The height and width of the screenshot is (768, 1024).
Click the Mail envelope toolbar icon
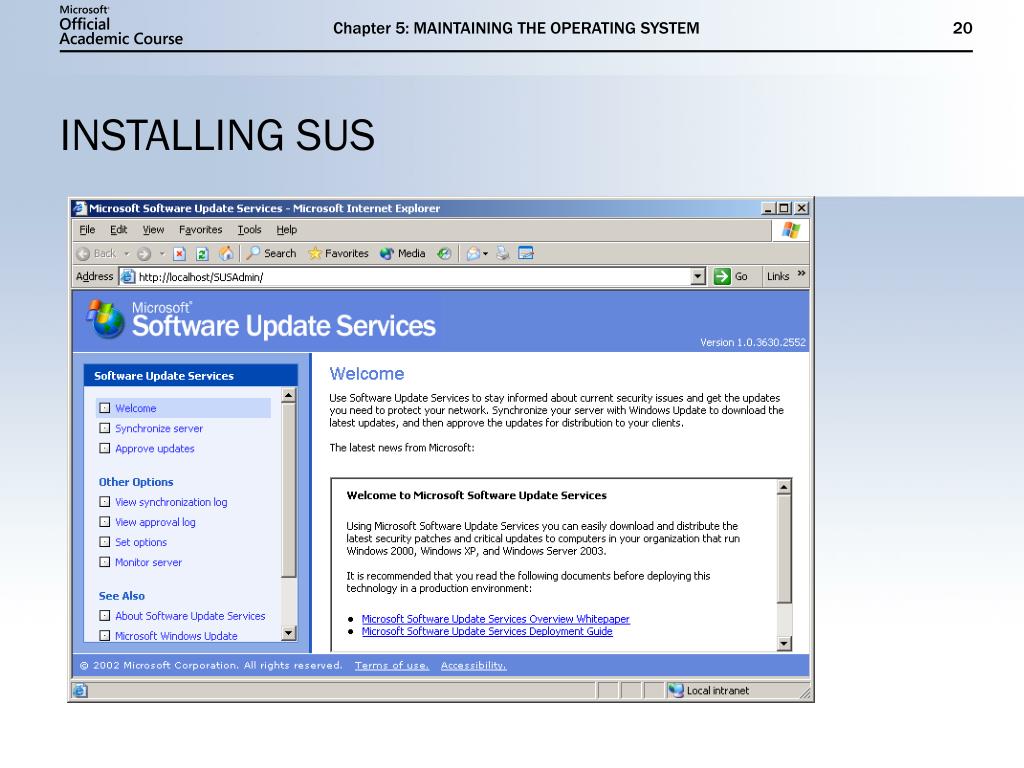click(473, 253)
